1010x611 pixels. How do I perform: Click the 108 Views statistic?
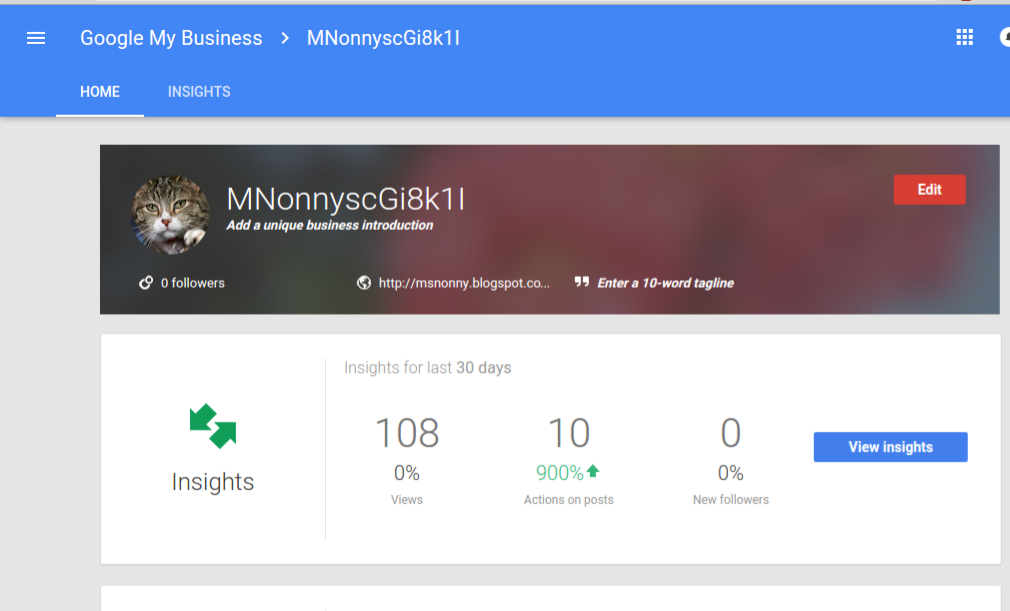click(406, 431)
